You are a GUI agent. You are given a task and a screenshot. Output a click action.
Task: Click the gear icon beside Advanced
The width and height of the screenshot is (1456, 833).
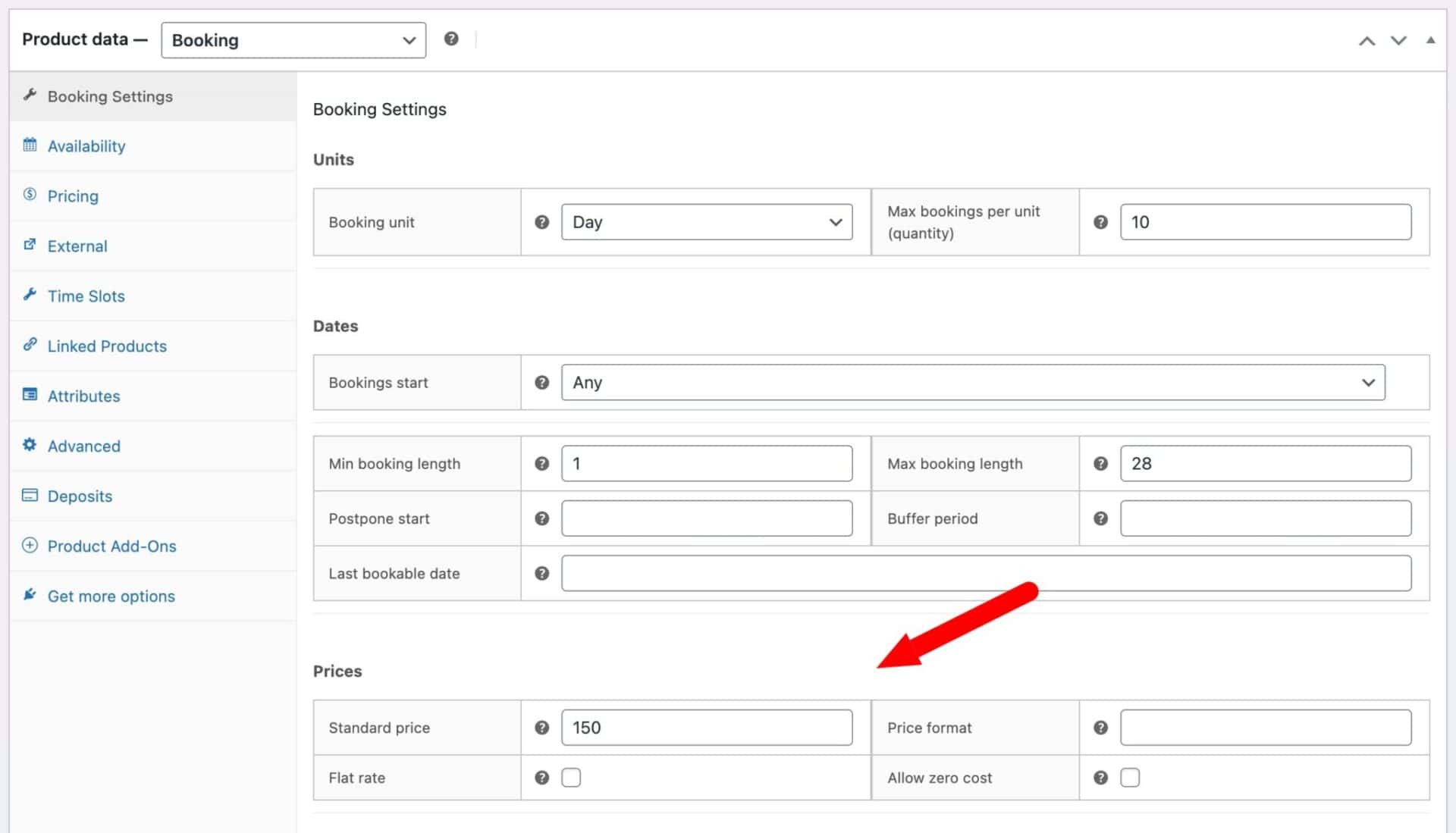(30, 445)
